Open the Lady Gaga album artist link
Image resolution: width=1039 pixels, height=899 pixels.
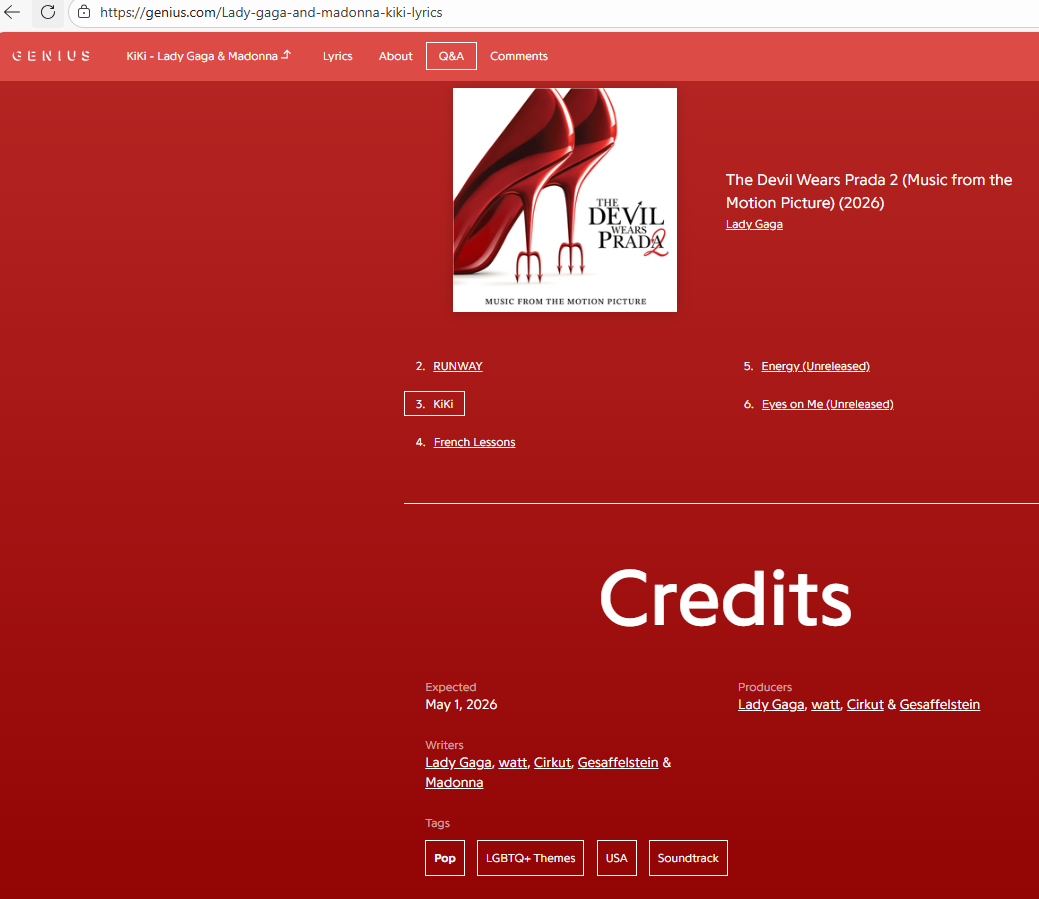tap(754, 224)
